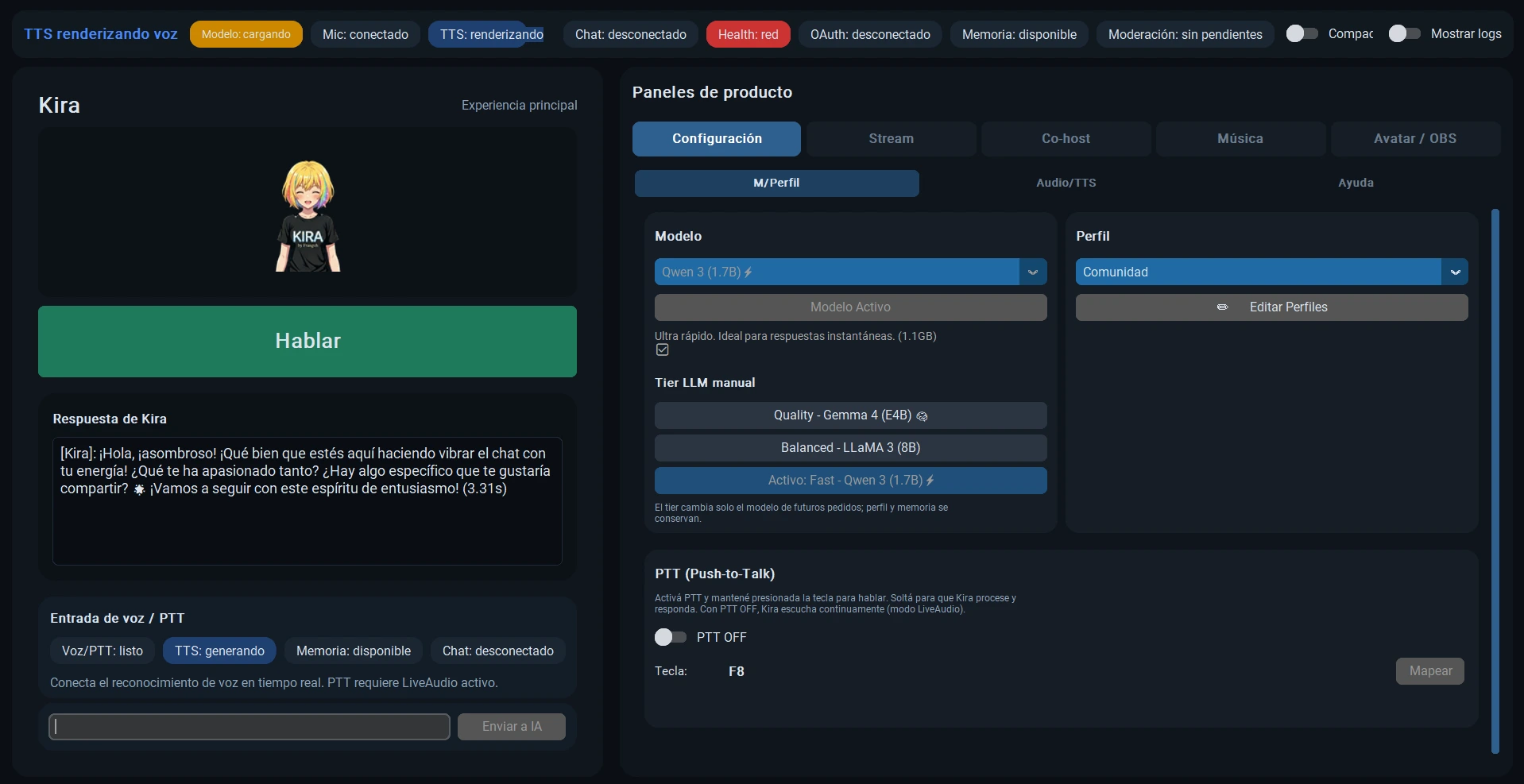This screenshot has width=1524, height=784.
Task: Click the Experiencia principal label
Action: (x=520, y=105)
